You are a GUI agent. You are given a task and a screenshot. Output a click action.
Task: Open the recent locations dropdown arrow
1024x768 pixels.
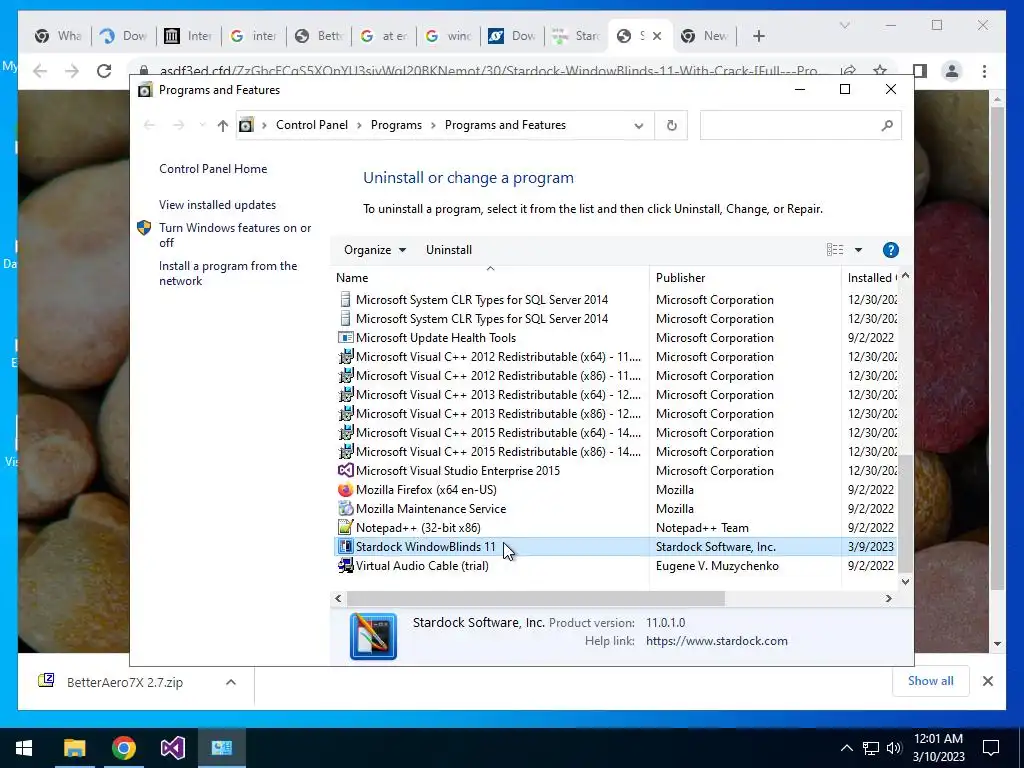click(x=202, y=125)
